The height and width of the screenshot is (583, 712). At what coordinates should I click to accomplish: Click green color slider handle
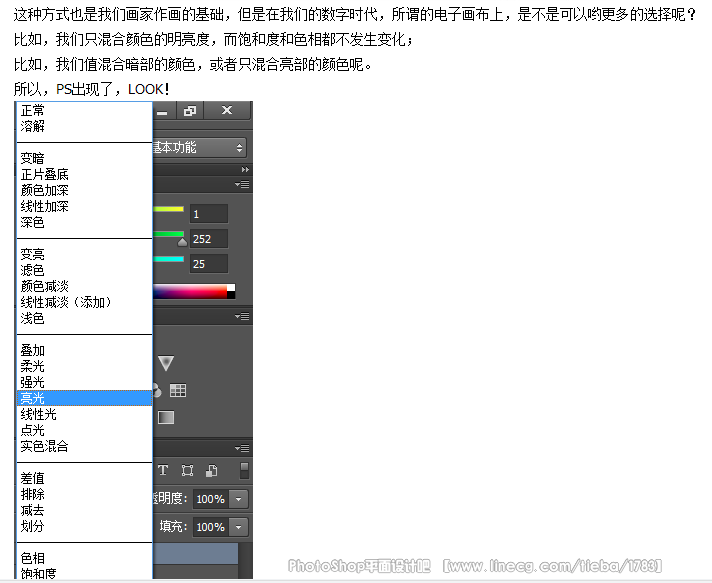[x=182, y=242]
